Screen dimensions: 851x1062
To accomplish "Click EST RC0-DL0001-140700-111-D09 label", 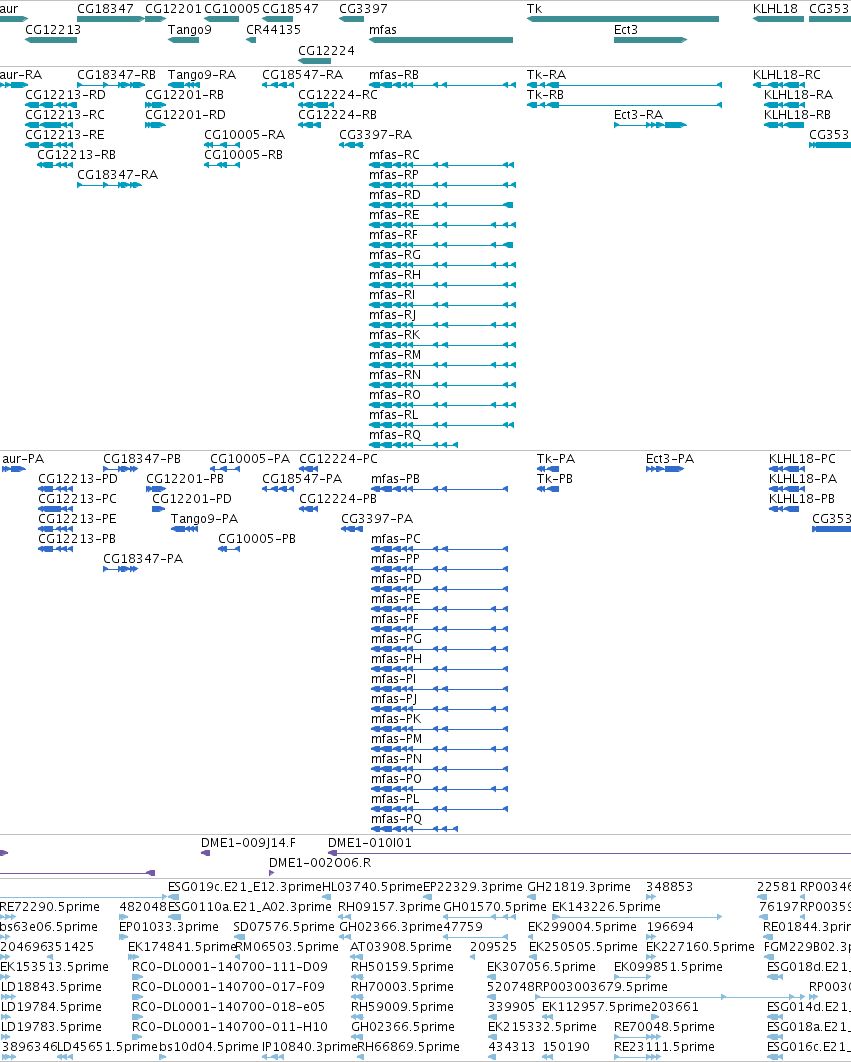I will point(230,967).
